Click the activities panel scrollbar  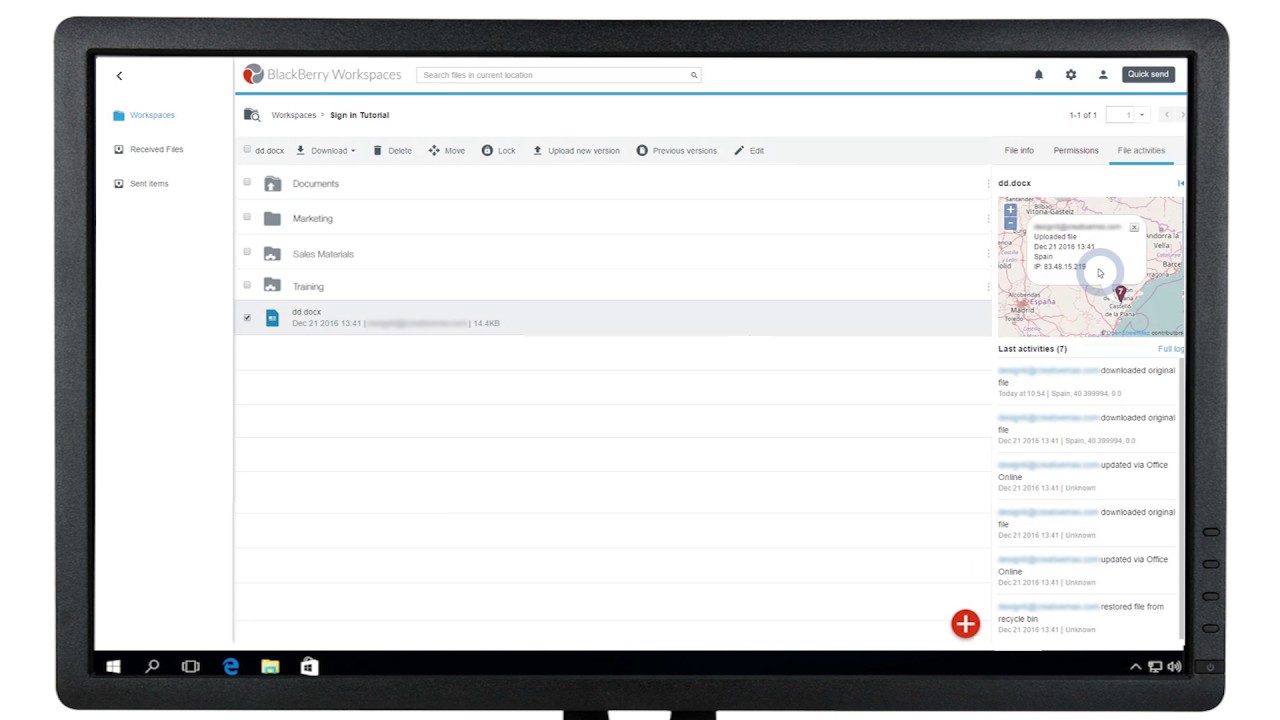pos(1181,497)
